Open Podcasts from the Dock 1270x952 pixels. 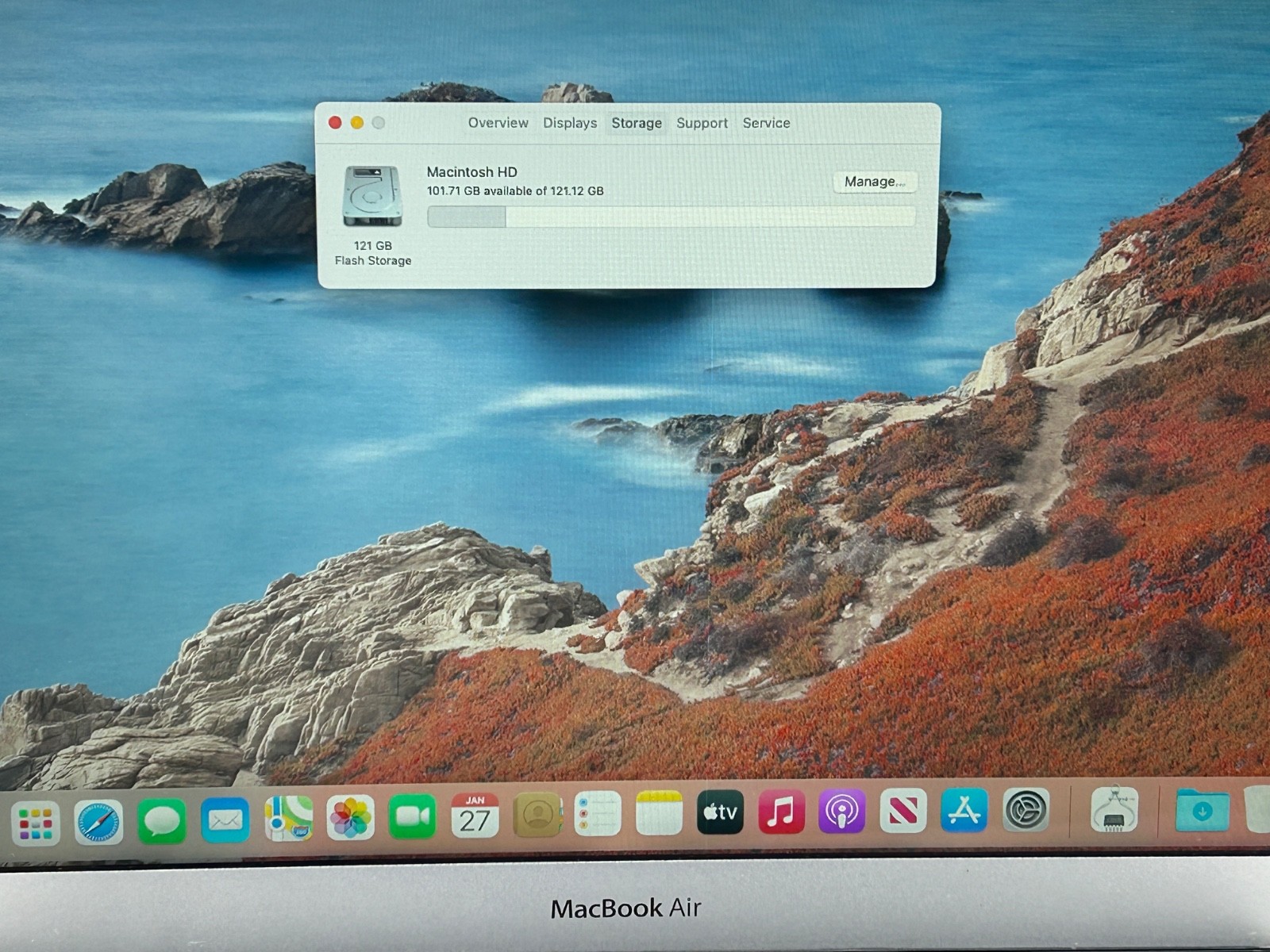point(841,811)
